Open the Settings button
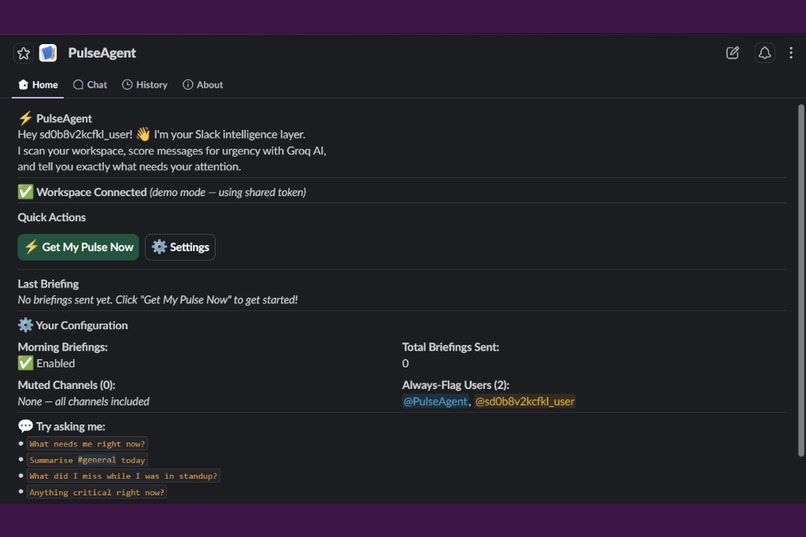Viewport: 806px width, 537px height. (180, 247)
